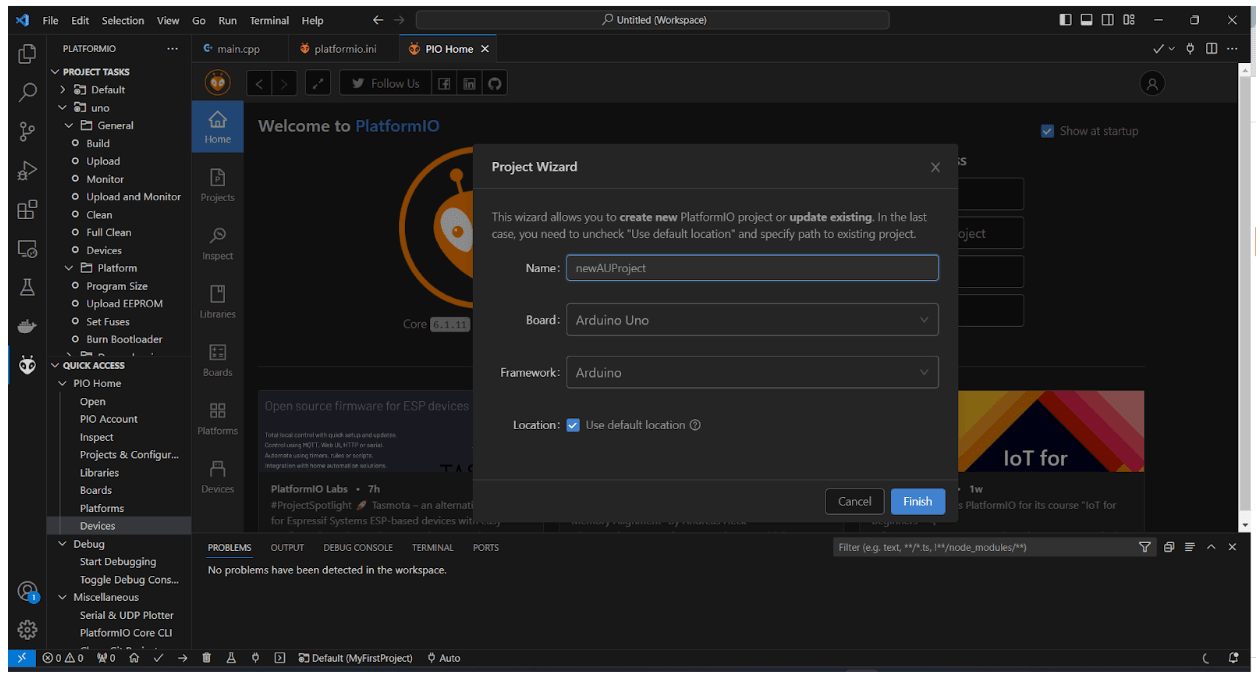This screenshot has height=682, width=1260.
Task: Click the PIO Home user profile icon
Action: pos(1152,84)
